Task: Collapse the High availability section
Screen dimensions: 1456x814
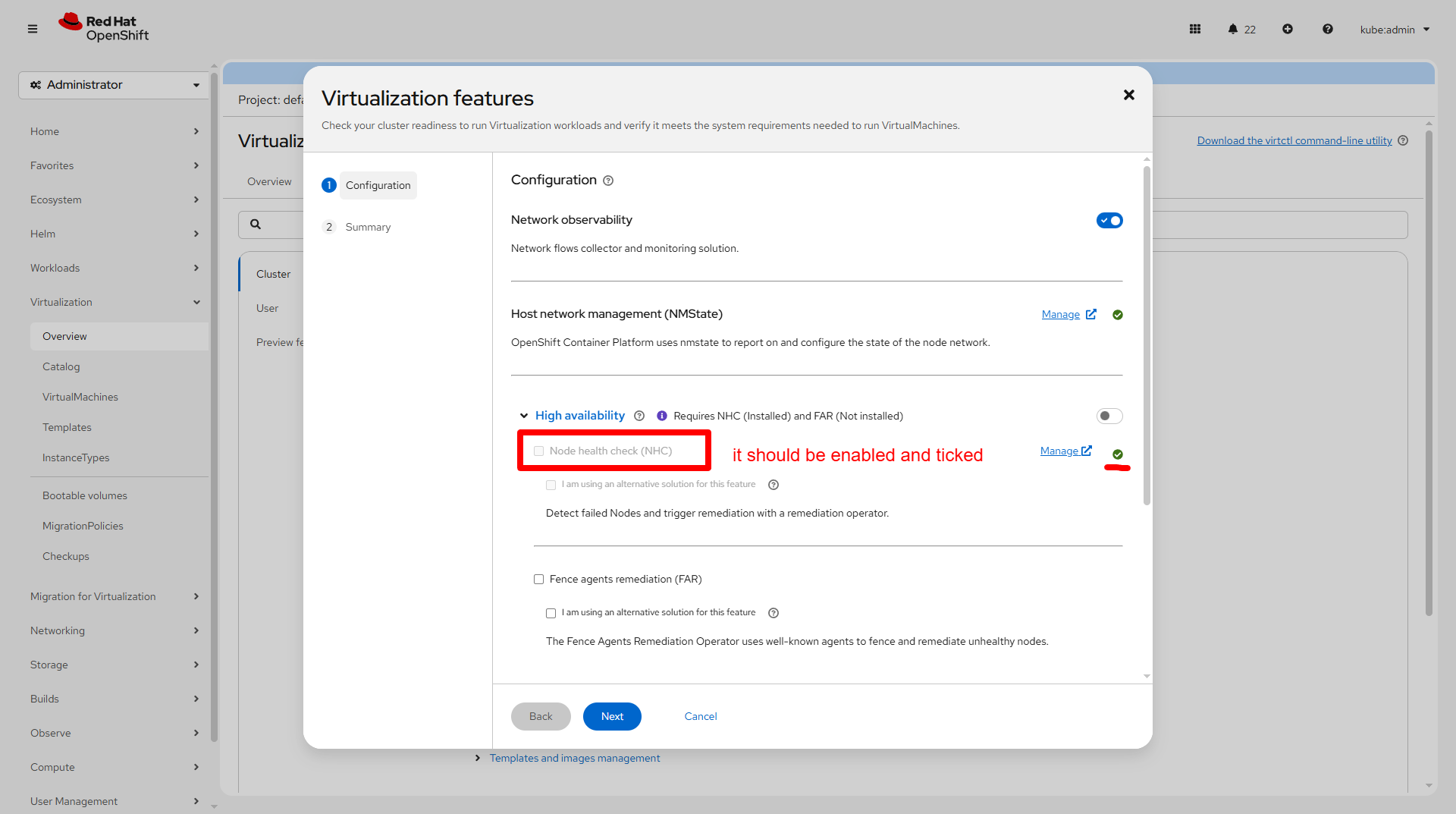Action: pos(523,416)
